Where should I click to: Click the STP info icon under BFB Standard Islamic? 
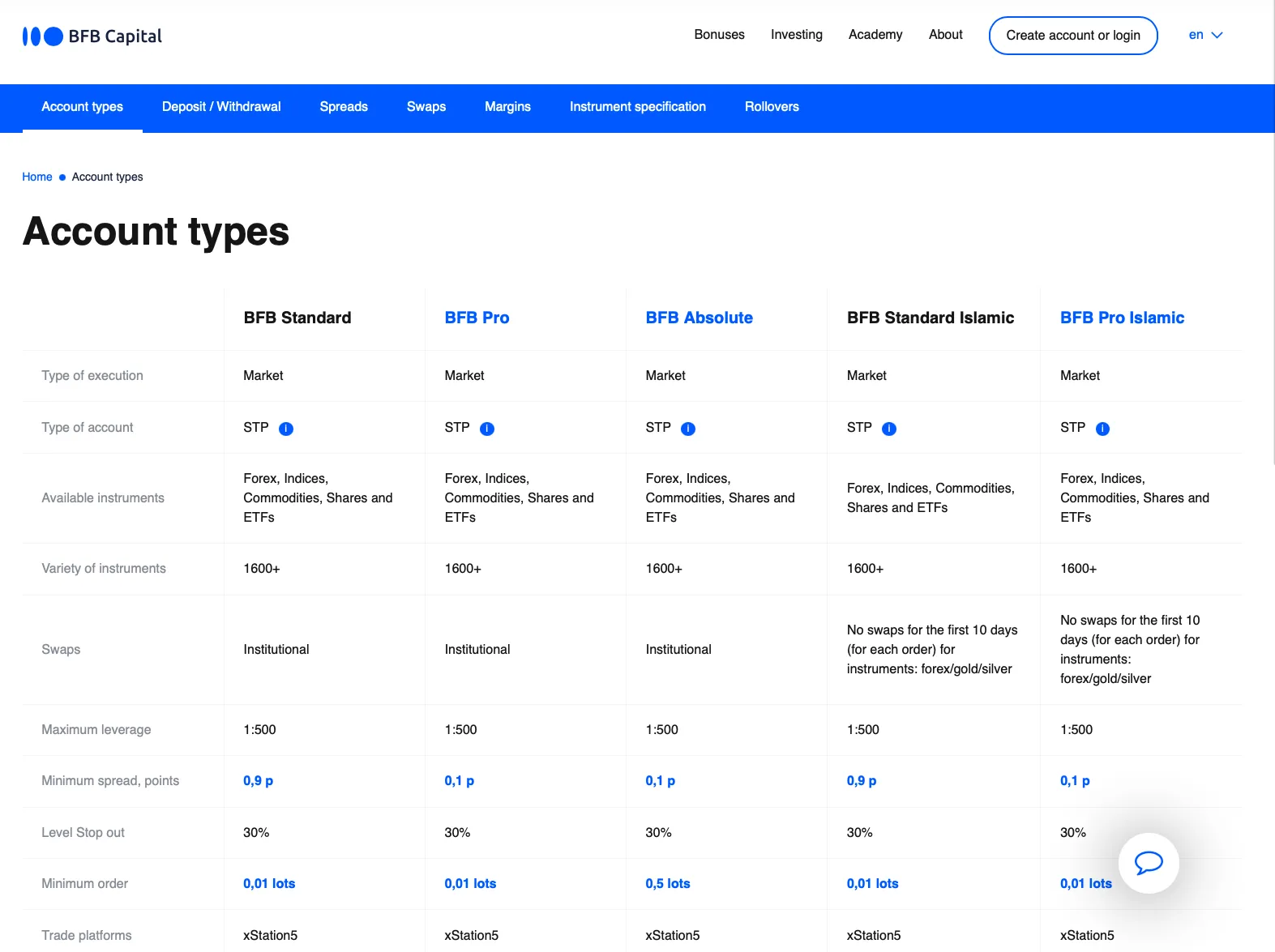point(889,429)
